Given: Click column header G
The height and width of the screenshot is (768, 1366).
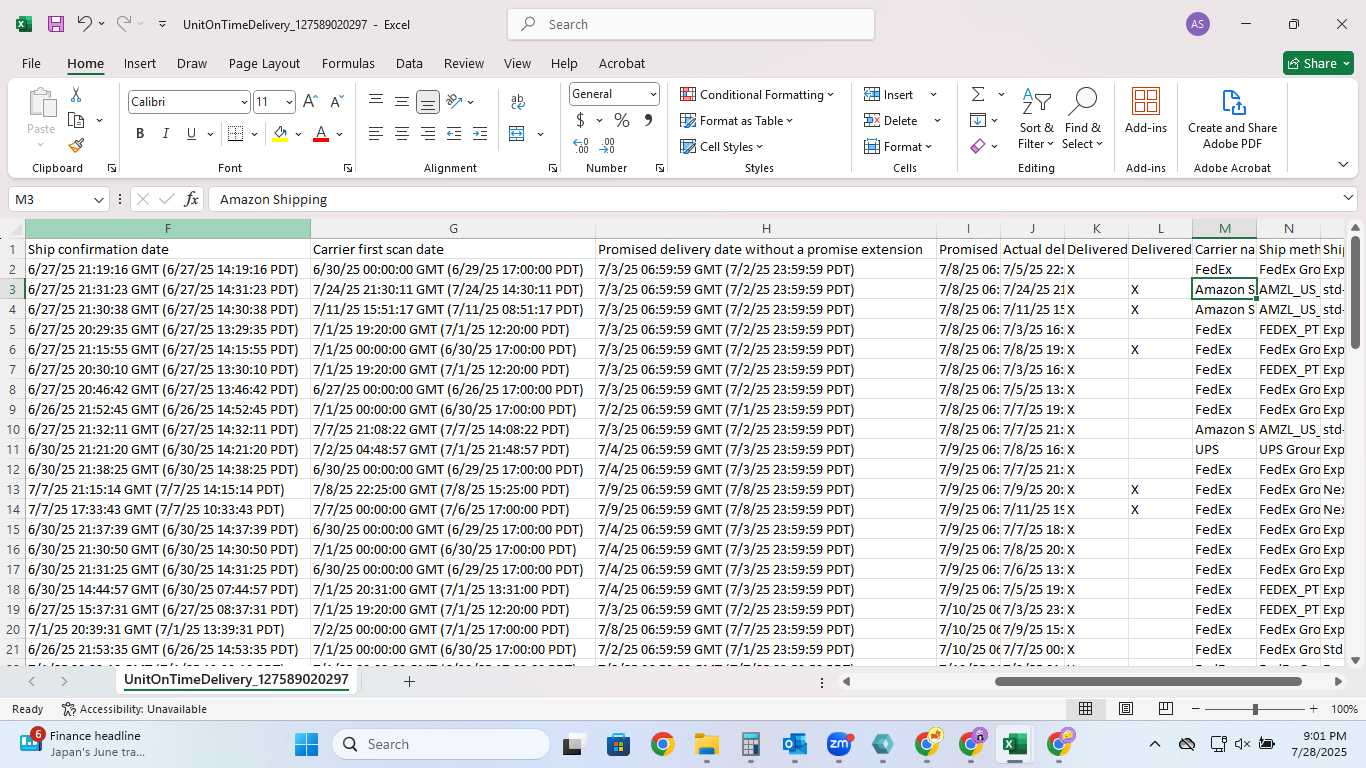Looking at the screenshot, I should [453, 229].
